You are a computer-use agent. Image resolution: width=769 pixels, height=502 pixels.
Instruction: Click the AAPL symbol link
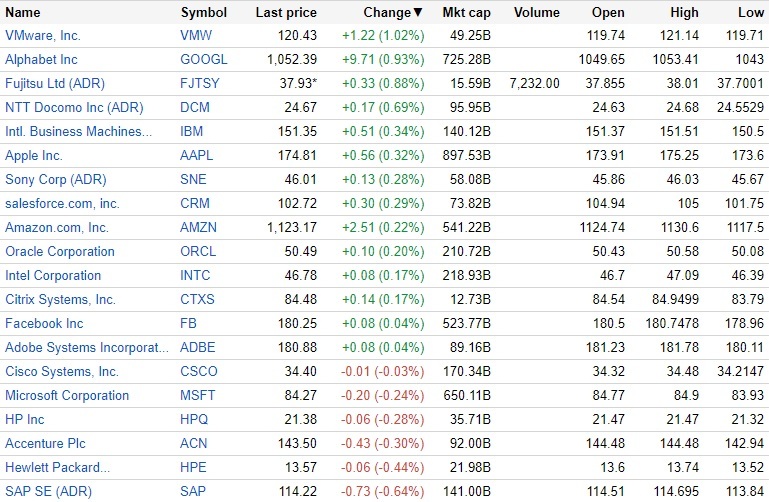pos(197,156)
